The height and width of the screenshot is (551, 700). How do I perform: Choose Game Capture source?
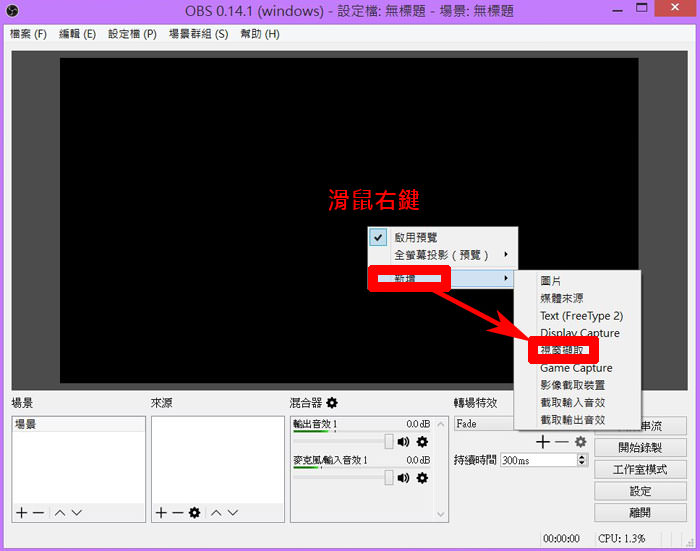click(577, 368)
